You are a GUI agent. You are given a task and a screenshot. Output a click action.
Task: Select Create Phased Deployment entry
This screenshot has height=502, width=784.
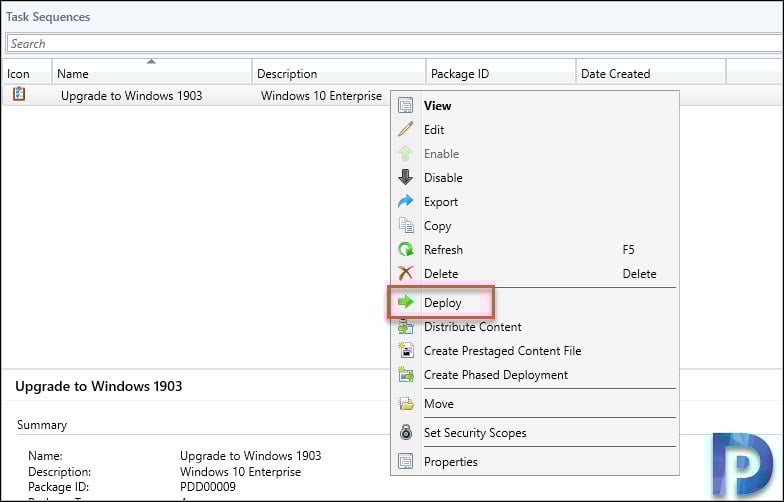point(534,374)
